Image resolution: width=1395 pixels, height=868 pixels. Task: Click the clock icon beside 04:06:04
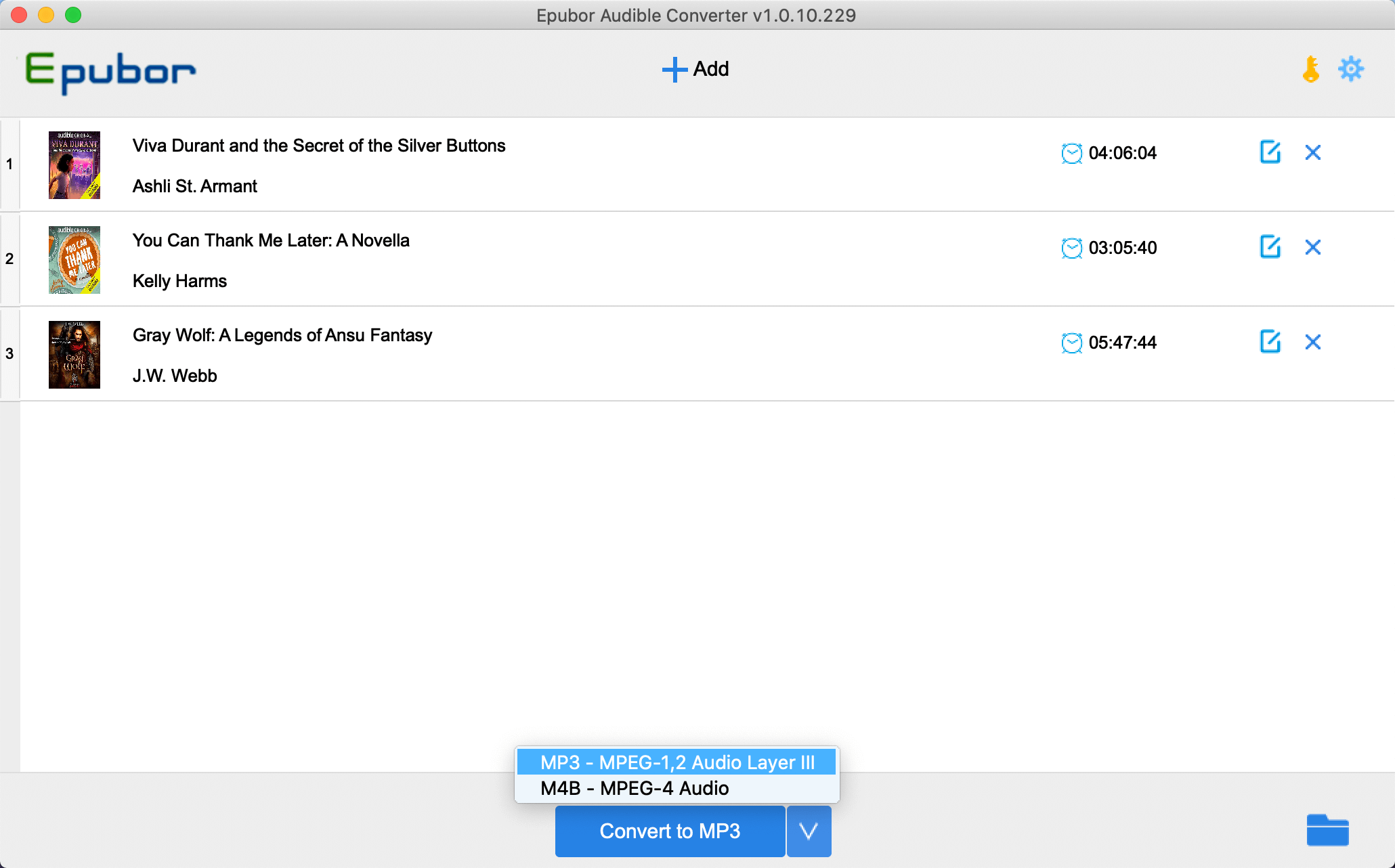click(x=1071, y=154)
